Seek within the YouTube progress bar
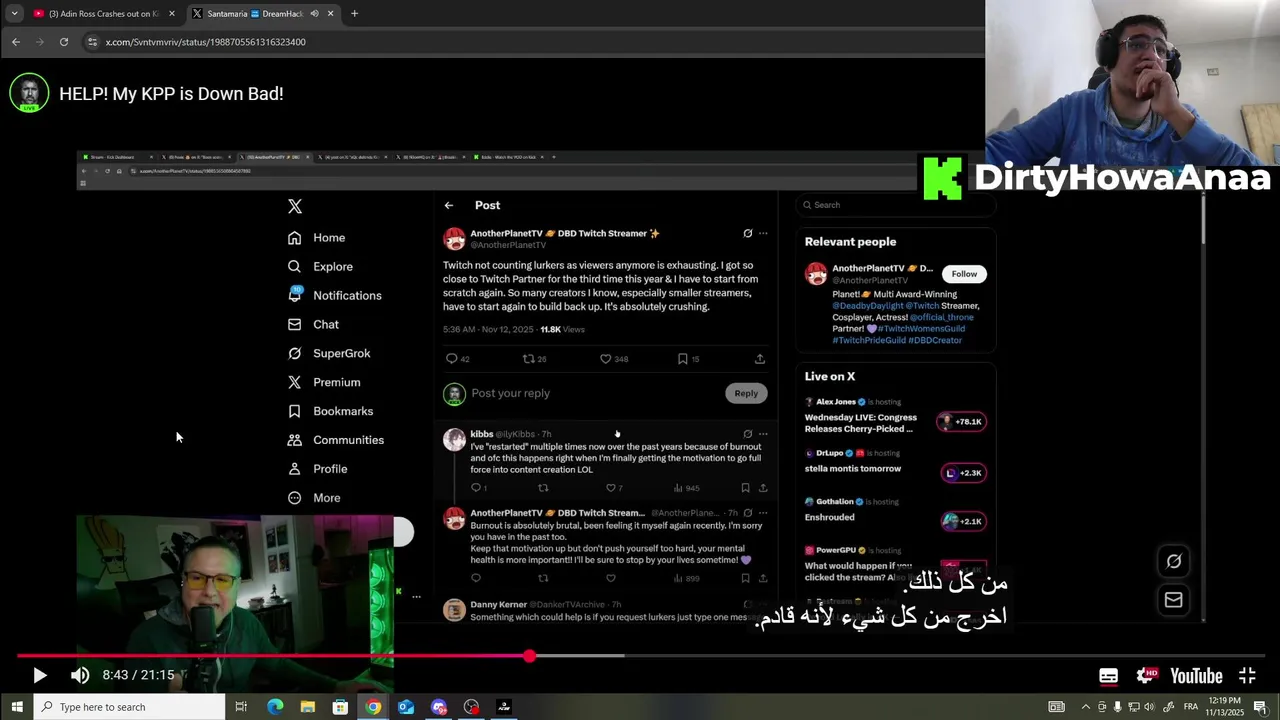The height and width of the screenshot is (720, 1280). [x=640, y=656]
